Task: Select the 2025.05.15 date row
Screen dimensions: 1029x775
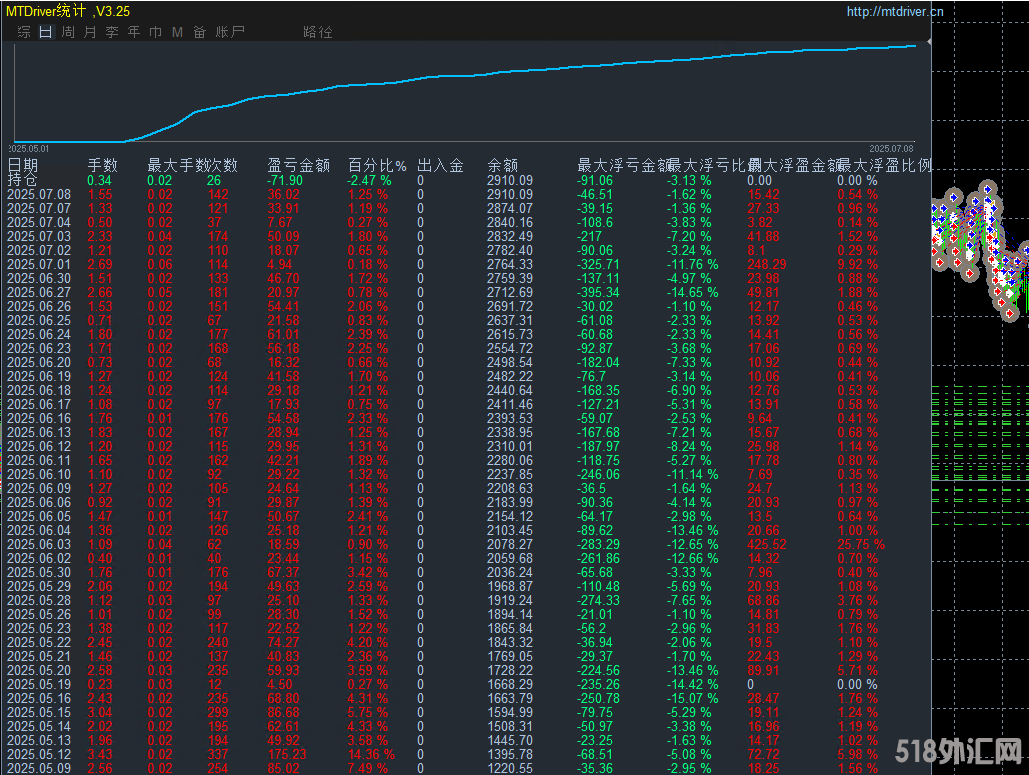Action: click(39, 713)
